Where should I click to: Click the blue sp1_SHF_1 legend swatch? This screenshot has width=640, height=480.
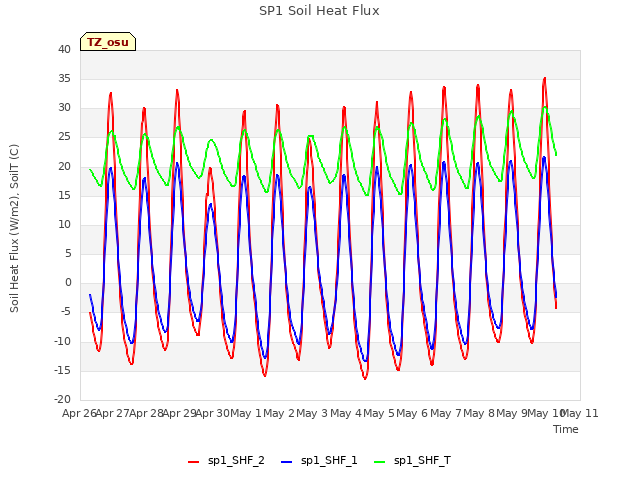[287, 462]
